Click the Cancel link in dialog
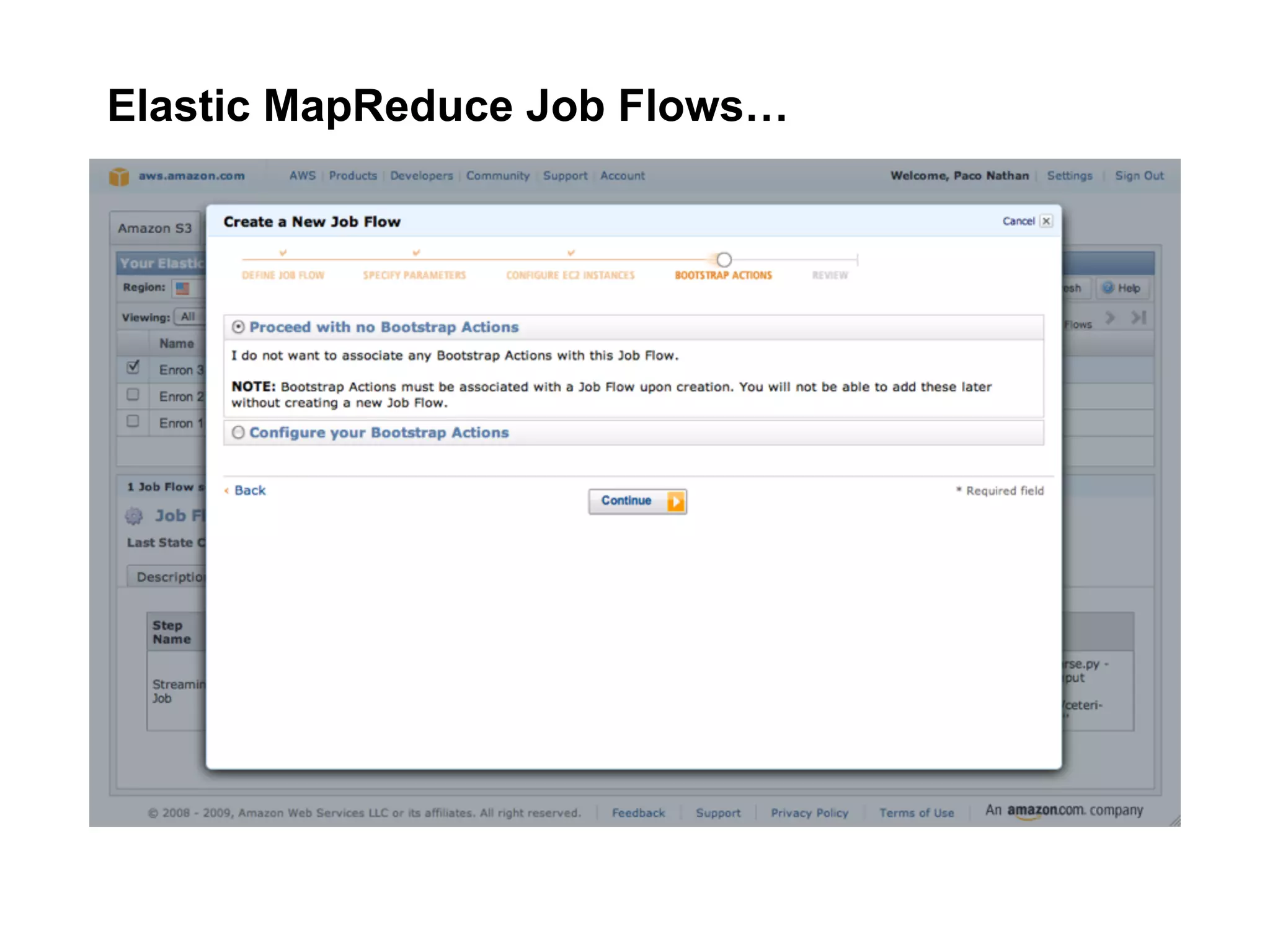Screen dimensions: 1270x952 [x=1019, y=221]
